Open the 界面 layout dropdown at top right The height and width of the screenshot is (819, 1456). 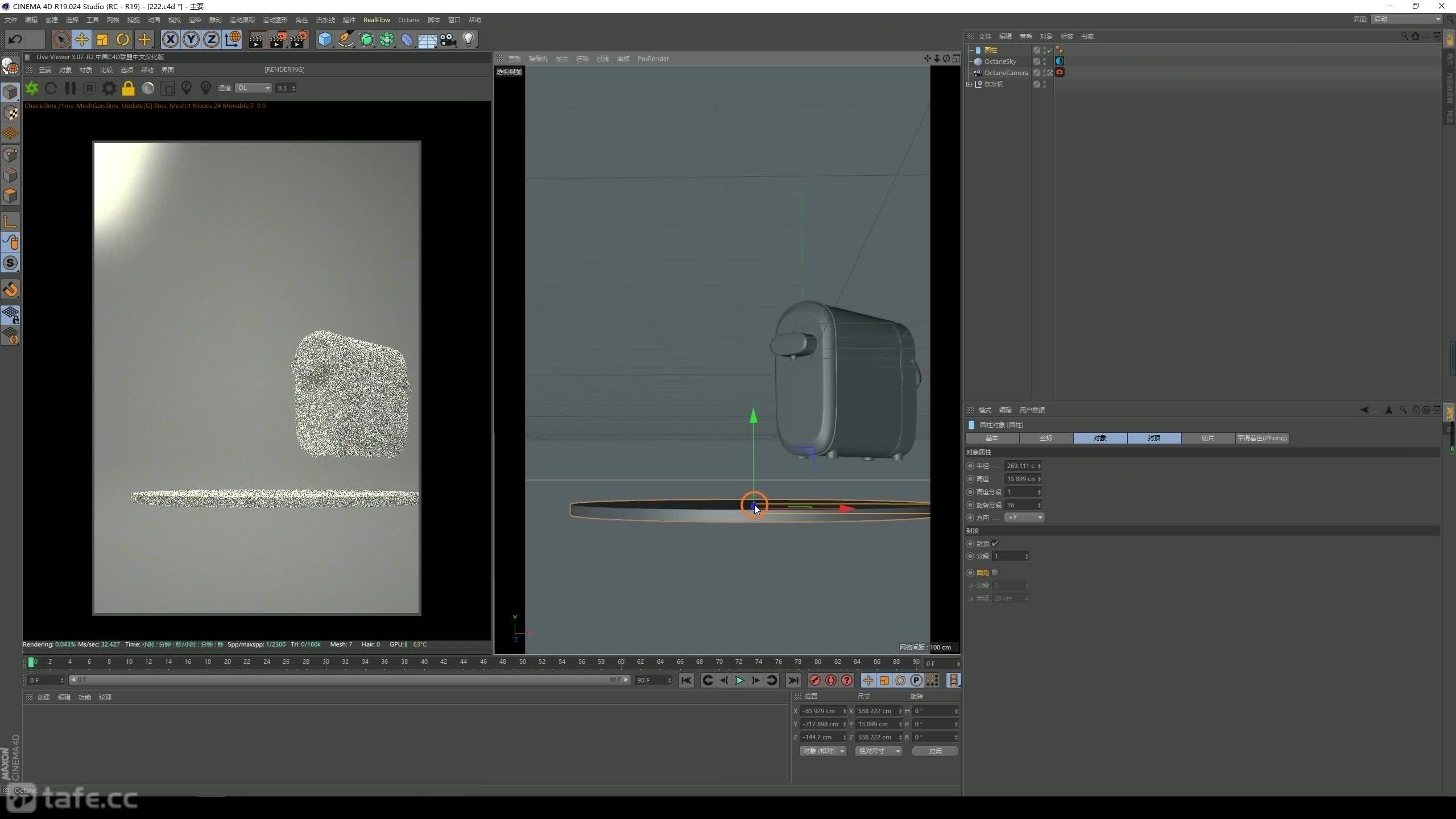click(x=1407, y=19)
